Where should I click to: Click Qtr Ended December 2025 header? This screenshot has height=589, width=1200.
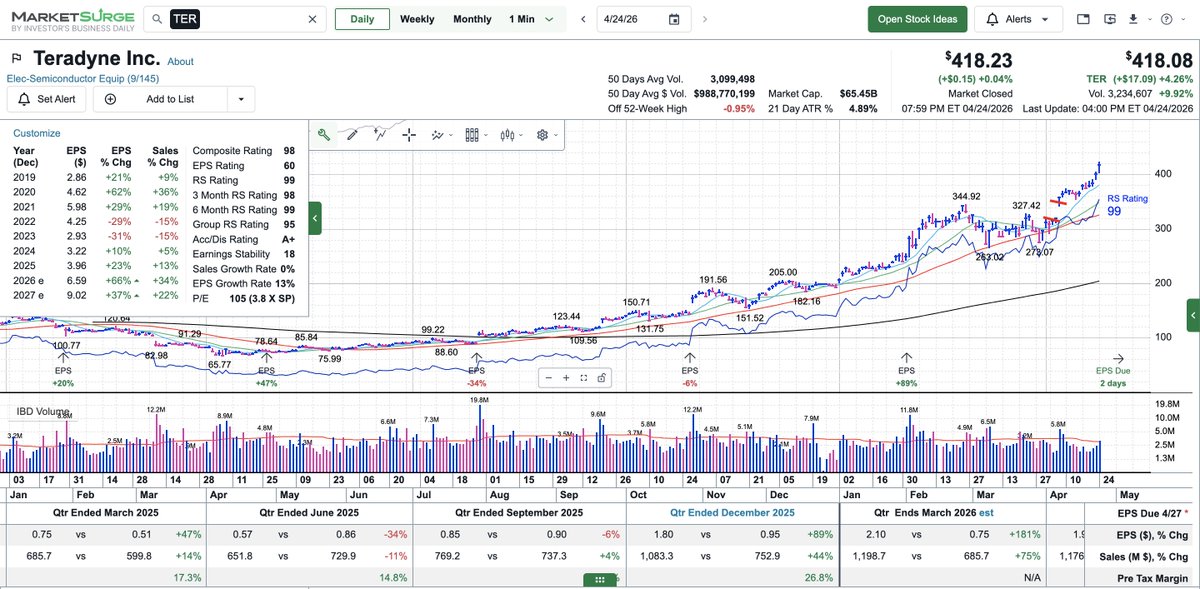coord(734,512)
